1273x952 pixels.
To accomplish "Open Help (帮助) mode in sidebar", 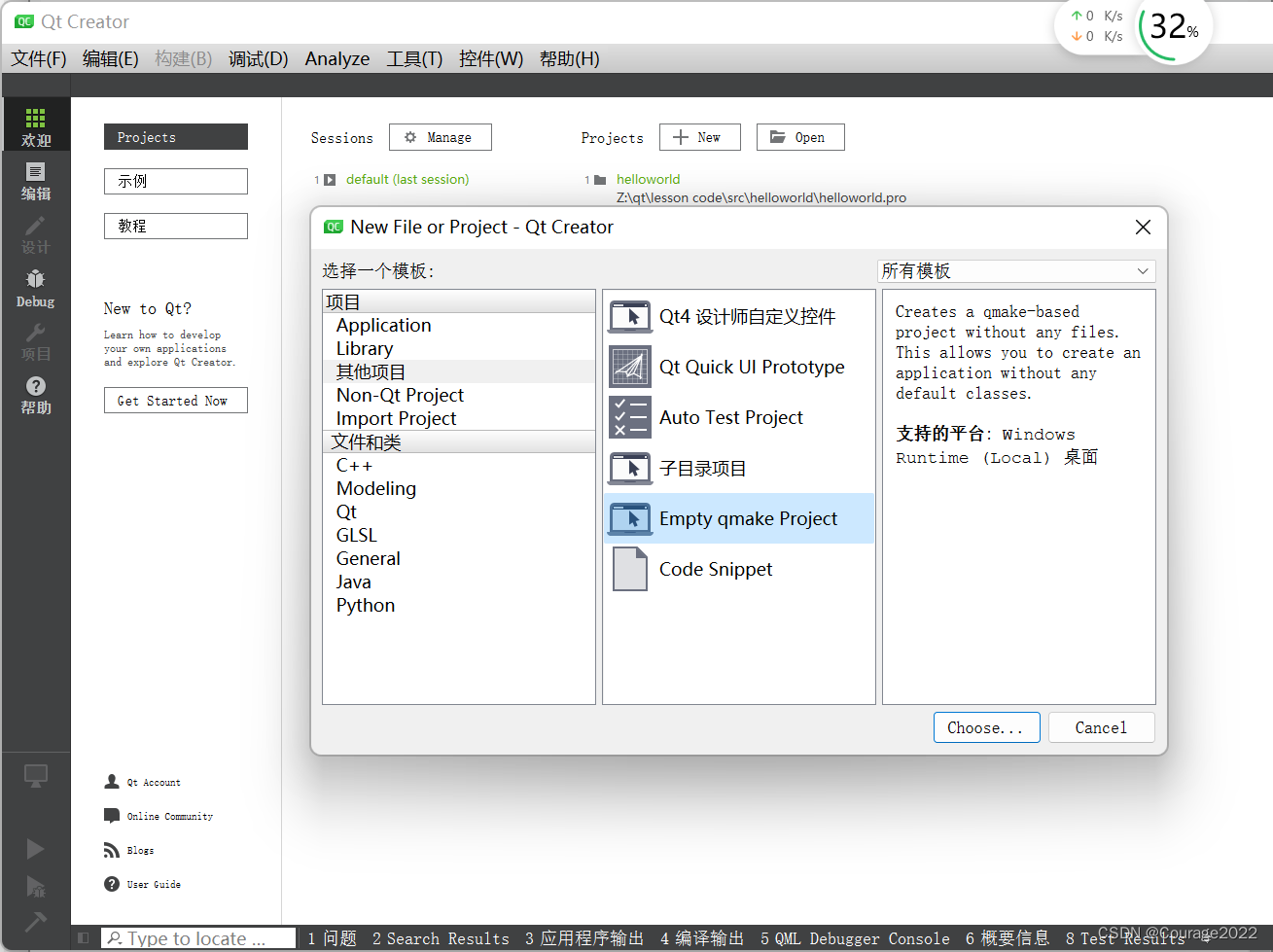I will pyautogui.click(x=36, y=395).
